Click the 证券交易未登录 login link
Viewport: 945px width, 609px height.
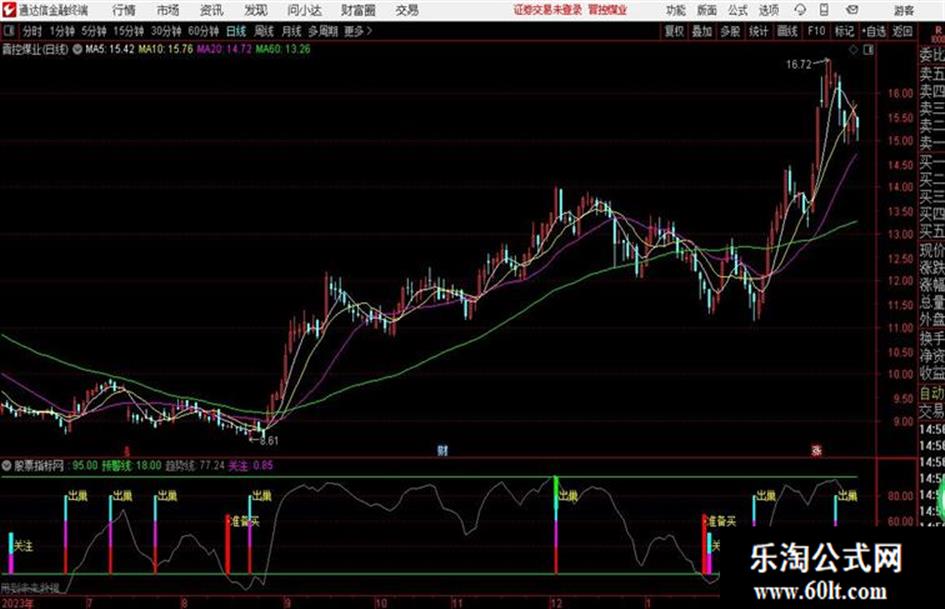click(x=548, y=10)
